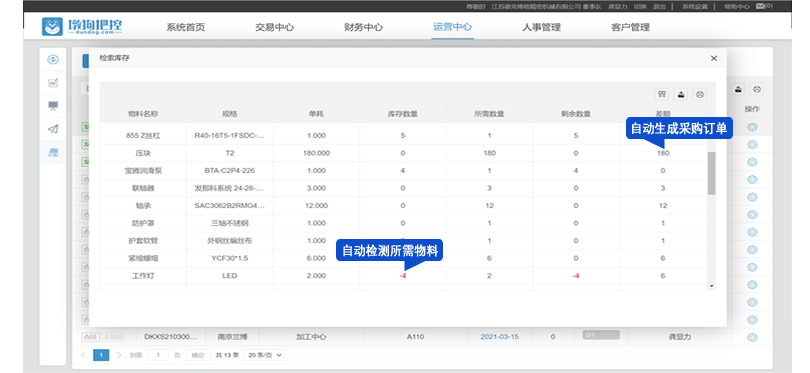Select the 防护罩 material cell
Screen dimensions: 810x373
pyautogui.click(x=143, y=223)
